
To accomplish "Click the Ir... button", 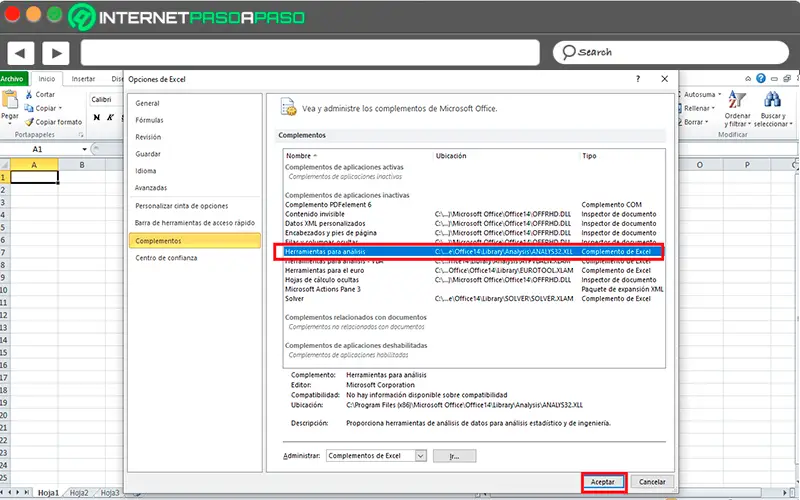I will pyautogui.click(x=454, y=456).
